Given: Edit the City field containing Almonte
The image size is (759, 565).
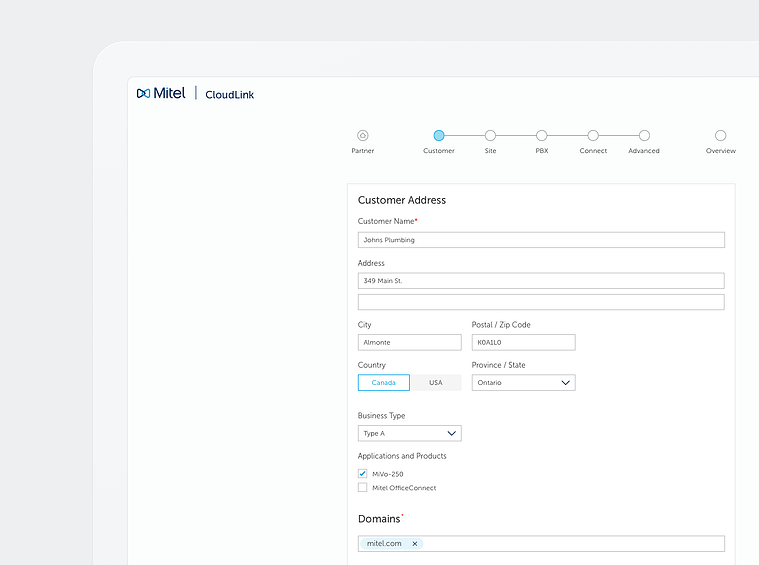Looking at the screenshot, I should (x=410, y=342).
